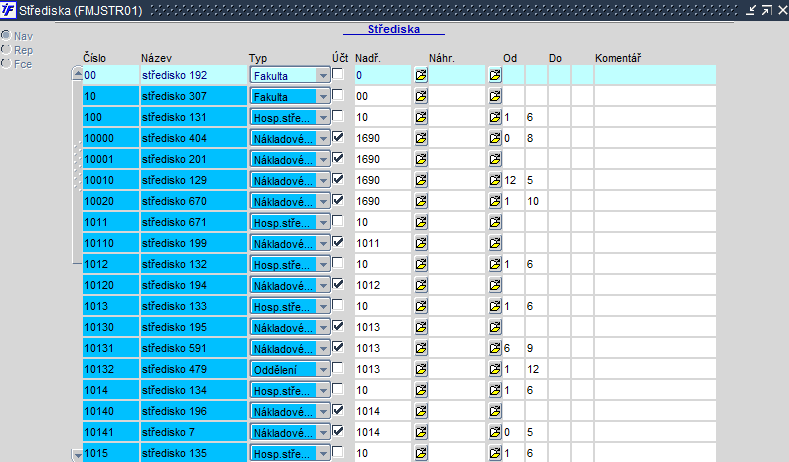
Task: Click Číslo field containing 1015
Action: [111, 453]
